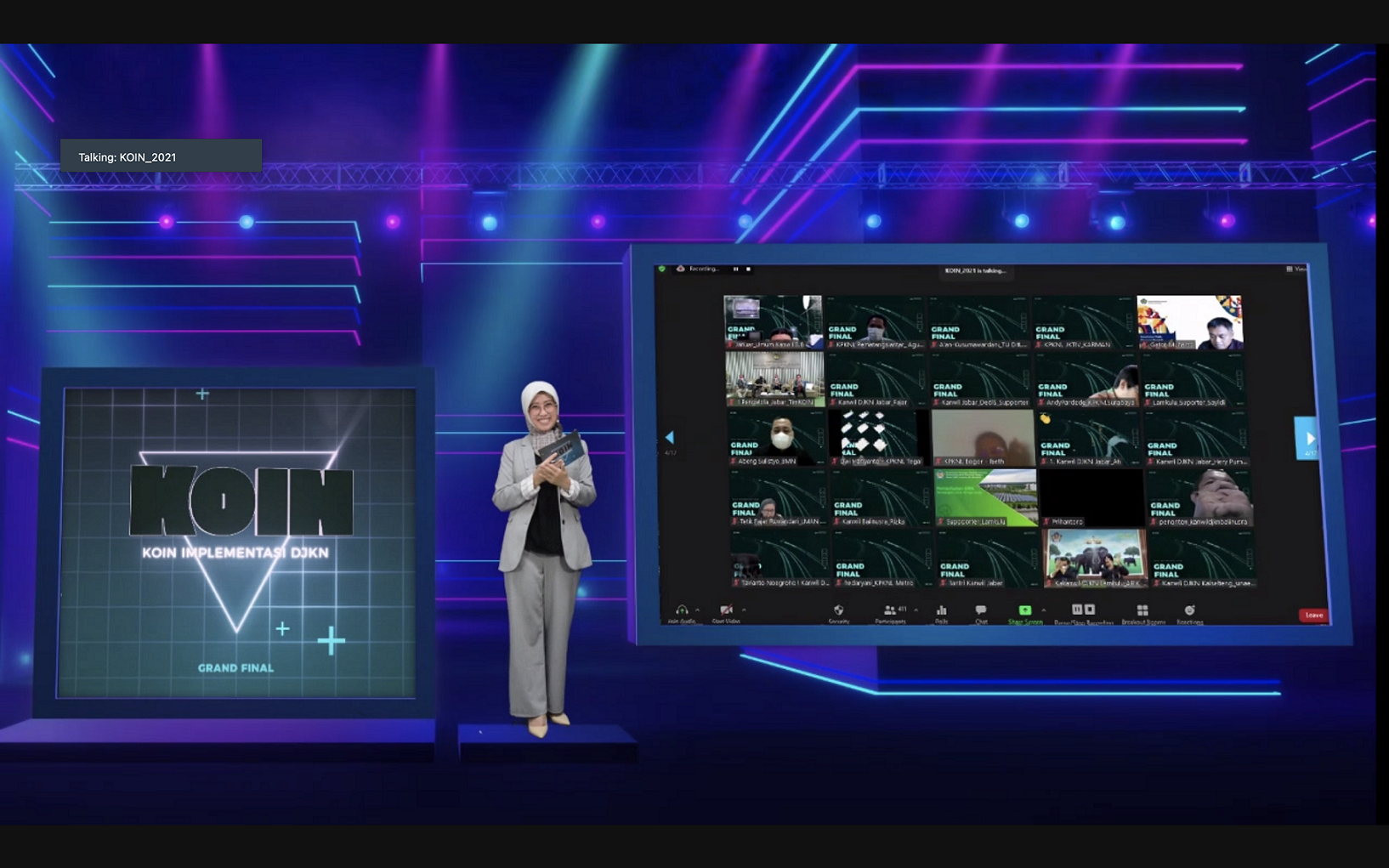Open the Reactions smiley icon
Image resolution: width=1389 pixels, height=868 pixels.
(1189, 610)
